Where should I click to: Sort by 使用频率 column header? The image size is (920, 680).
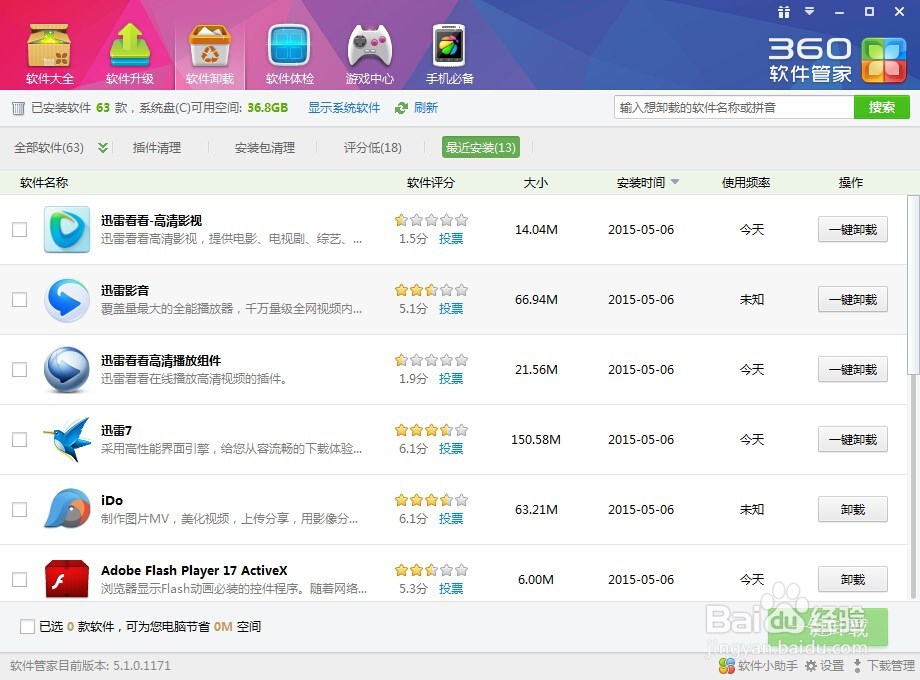[746, 182]
